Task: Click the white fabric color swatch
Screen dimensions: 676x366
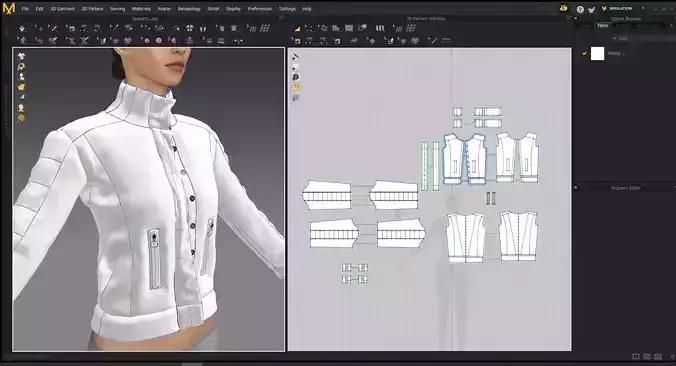Action: coord(597,53)
